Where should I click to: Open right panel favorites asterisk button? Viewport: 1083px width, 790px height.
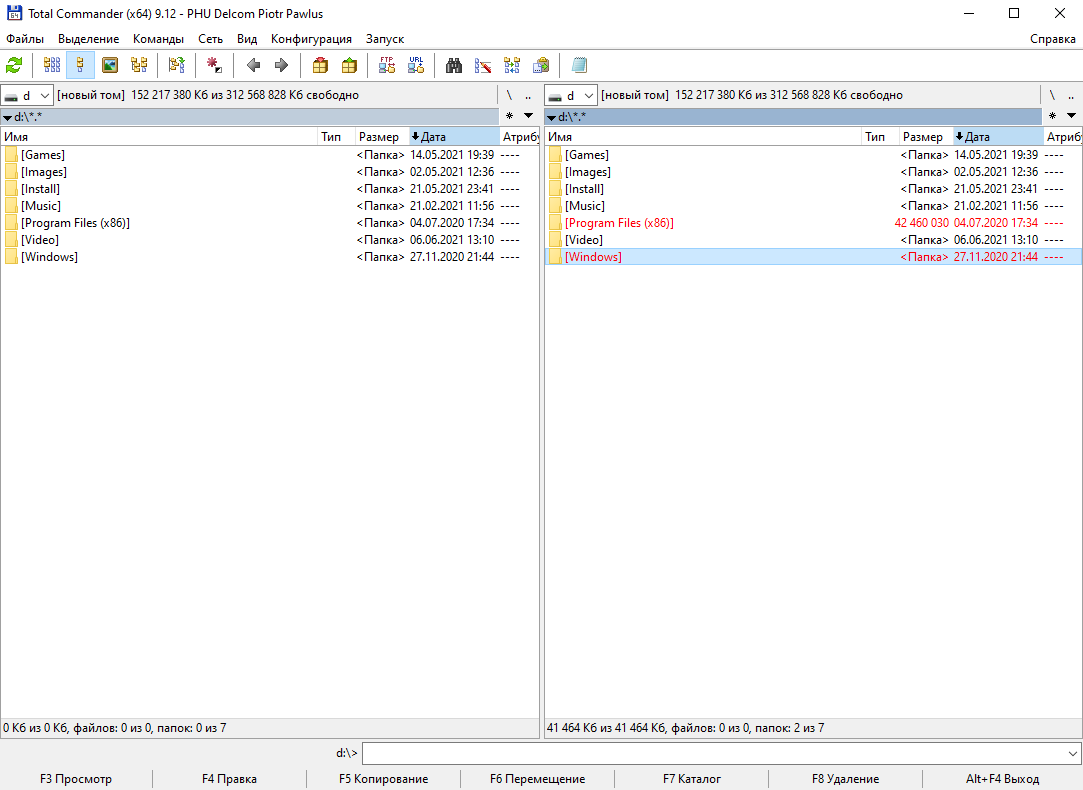click(1053, 116)
